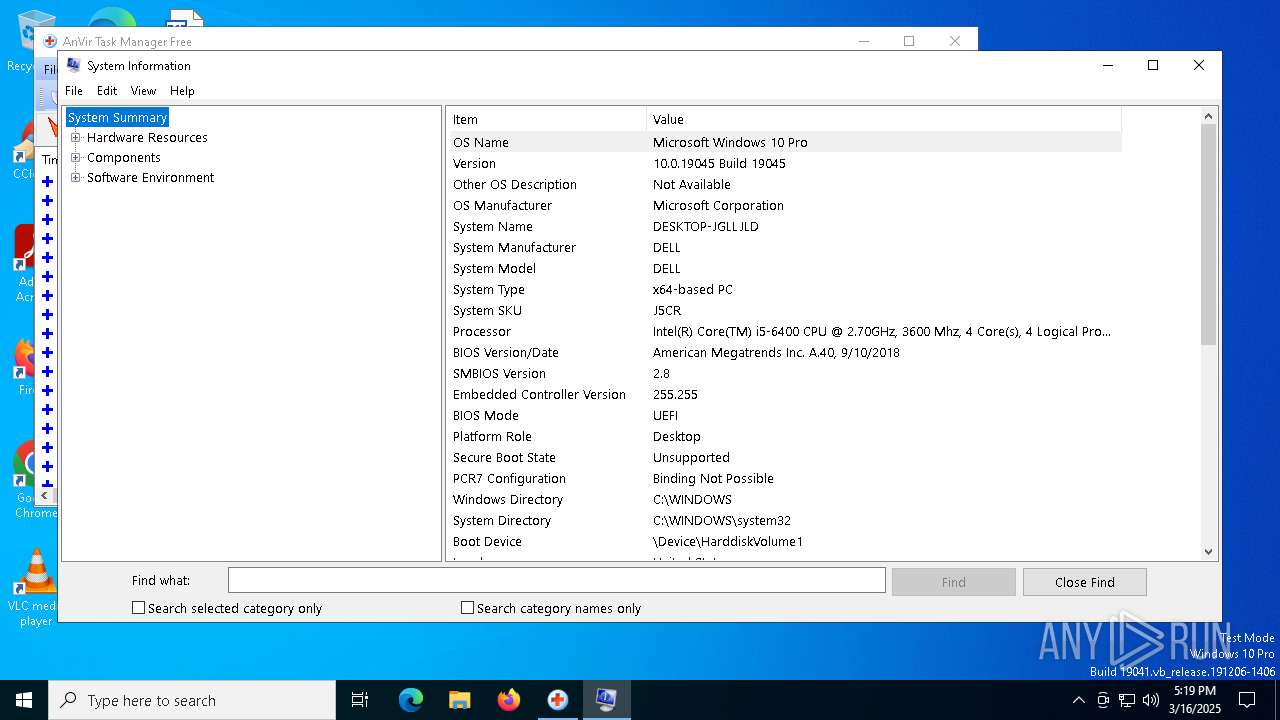This screenshot has height=720, width=1280.
Task: Click the Binding Not Possible value
Action: pos(713,478)
